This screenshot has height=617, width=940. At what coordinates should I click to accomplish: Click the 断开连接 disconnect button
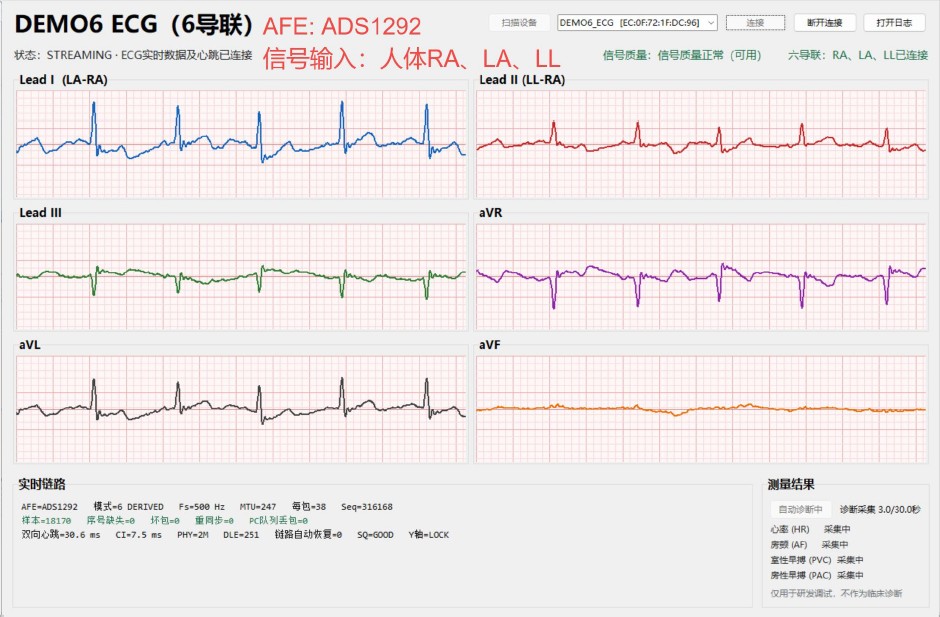825,23
